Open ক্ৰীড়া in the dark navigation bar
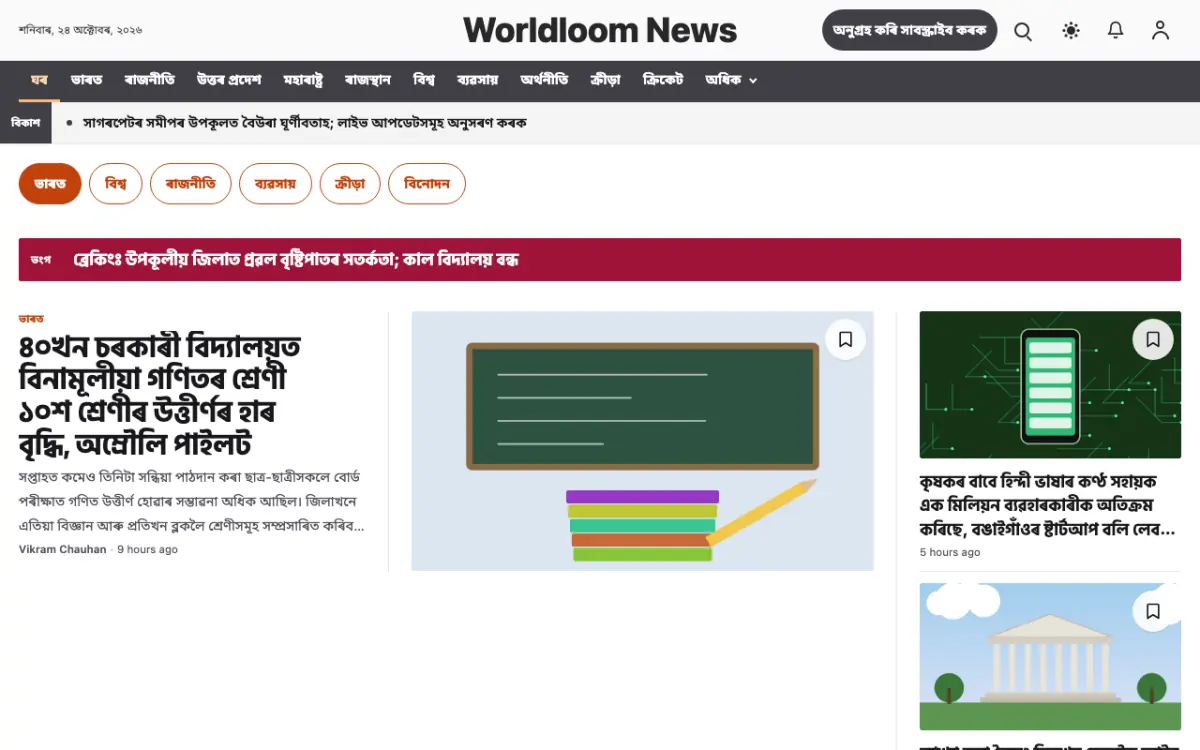The width and height of the screenshot is (1200, 750). click(x=605, y=80)
